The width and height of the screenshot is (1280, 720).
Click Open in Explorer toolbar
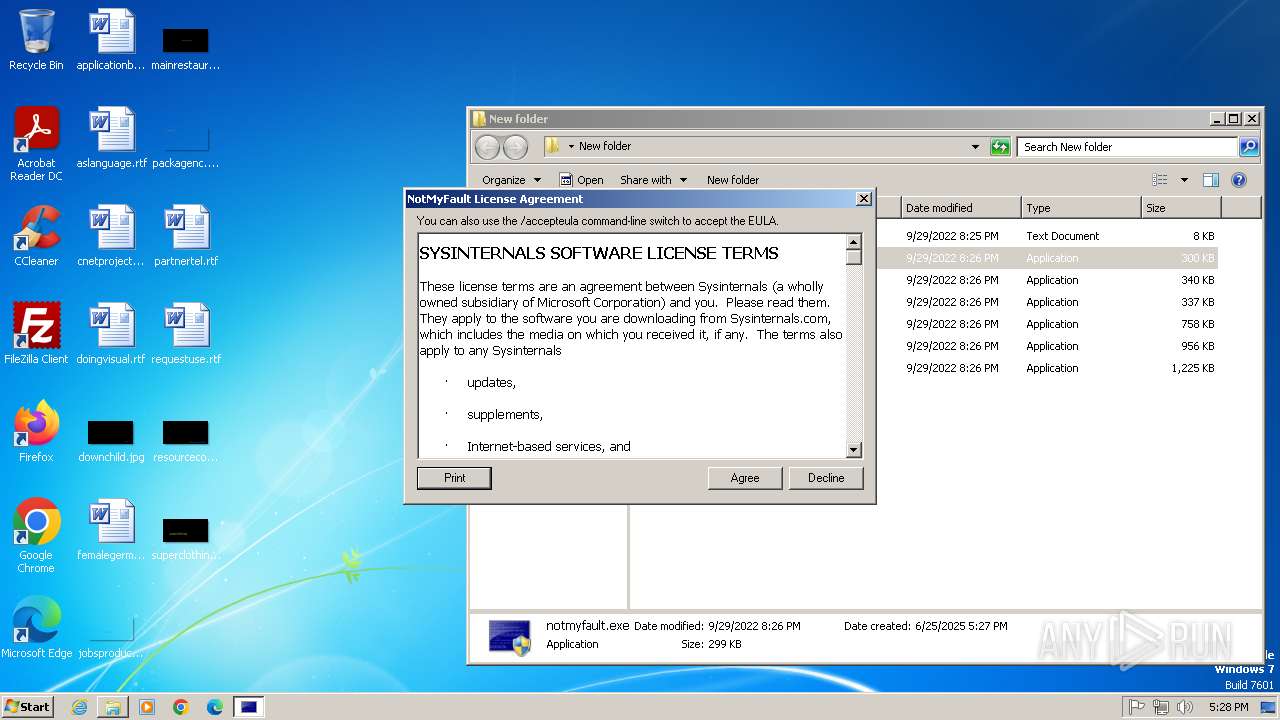(582, 180)
